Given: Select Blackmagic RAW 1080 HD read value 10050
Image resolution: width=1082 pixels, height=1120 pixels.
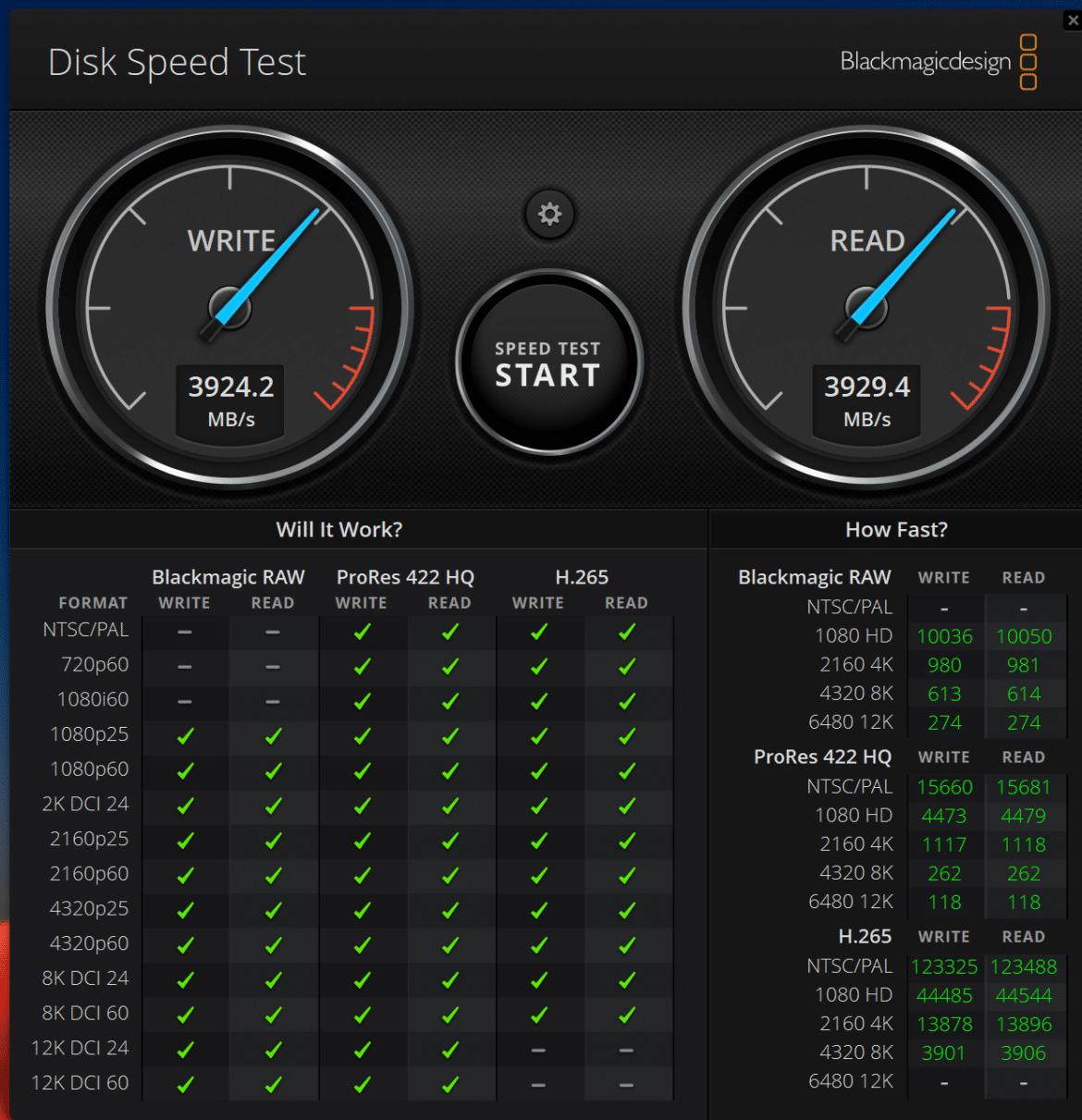Looking at the screenshot, I should [x=1024, y=636].
